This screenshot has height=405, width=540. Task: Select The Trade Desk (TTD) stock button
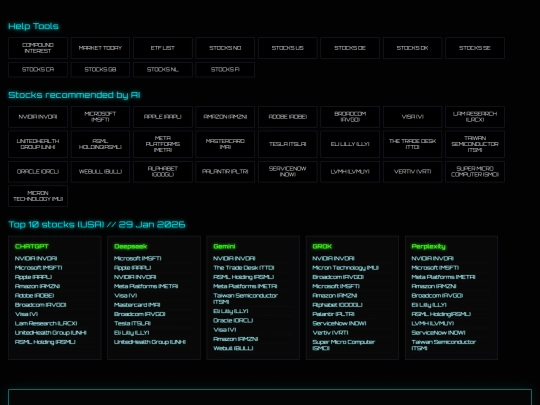(x=413, y=144)
